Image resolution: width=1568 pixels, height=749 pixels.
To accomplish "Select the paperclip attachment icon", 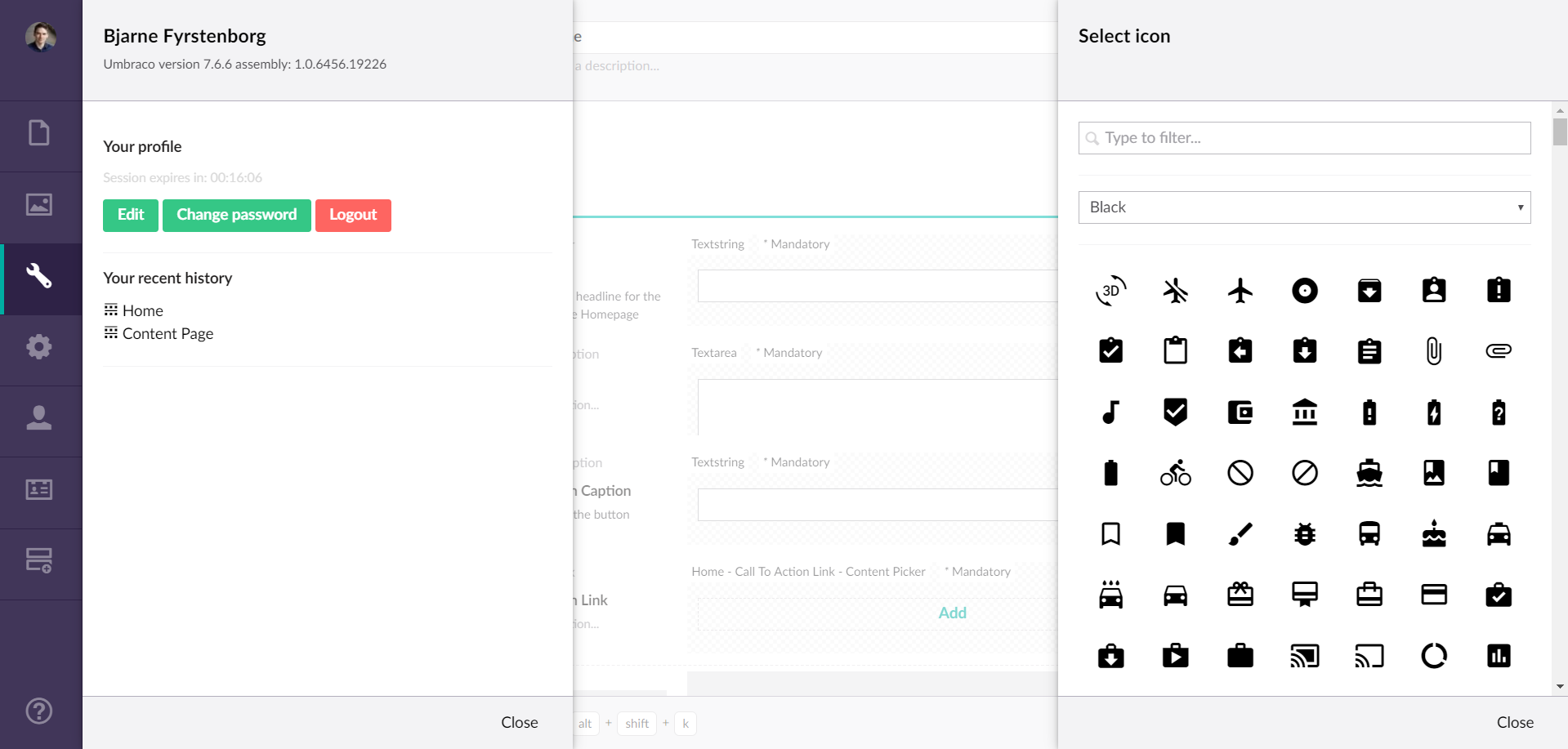I will point(1433,351).
